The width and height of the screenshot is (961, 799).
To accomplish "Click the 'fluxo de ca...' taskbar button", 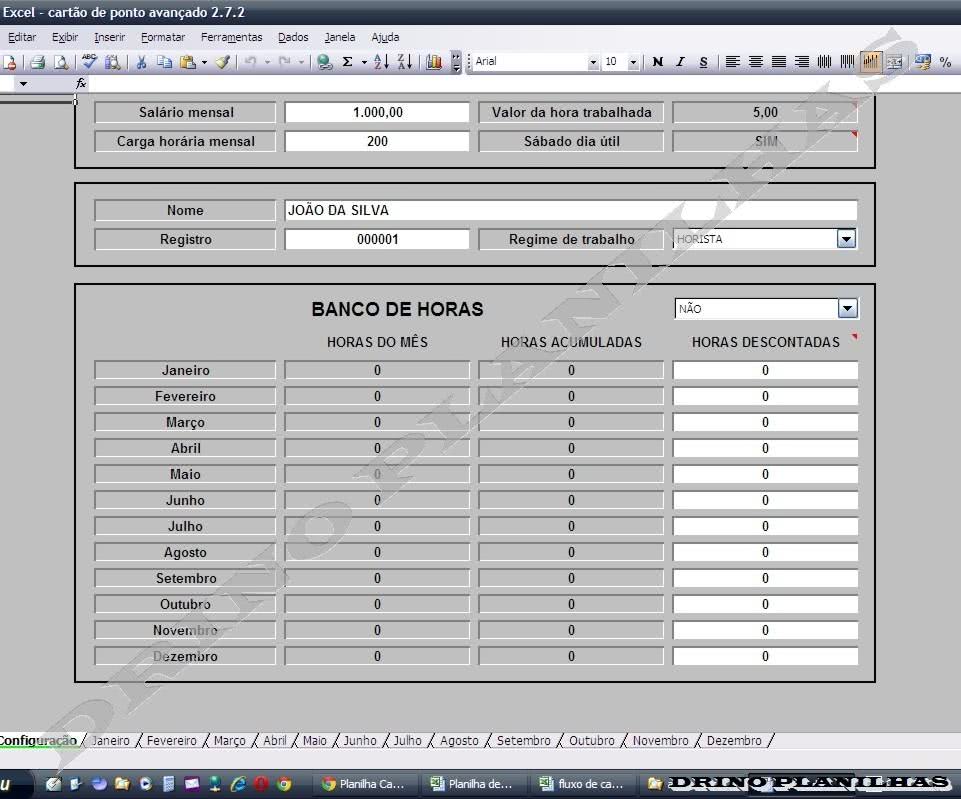I will click(x=580, y=784).
